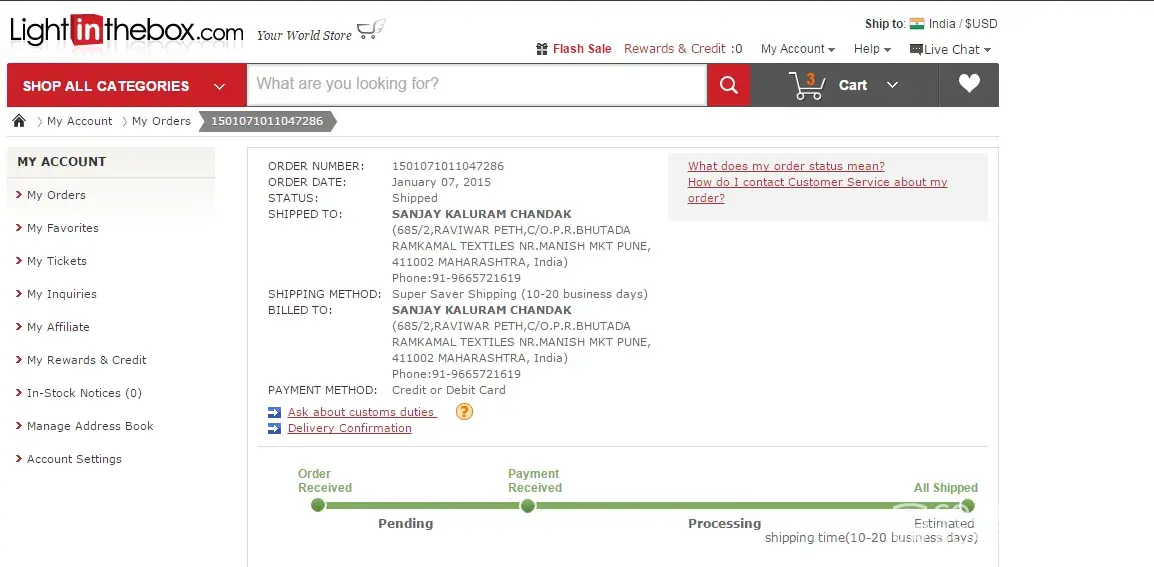Open My Orders in sidebar

(x=56, y=195)
